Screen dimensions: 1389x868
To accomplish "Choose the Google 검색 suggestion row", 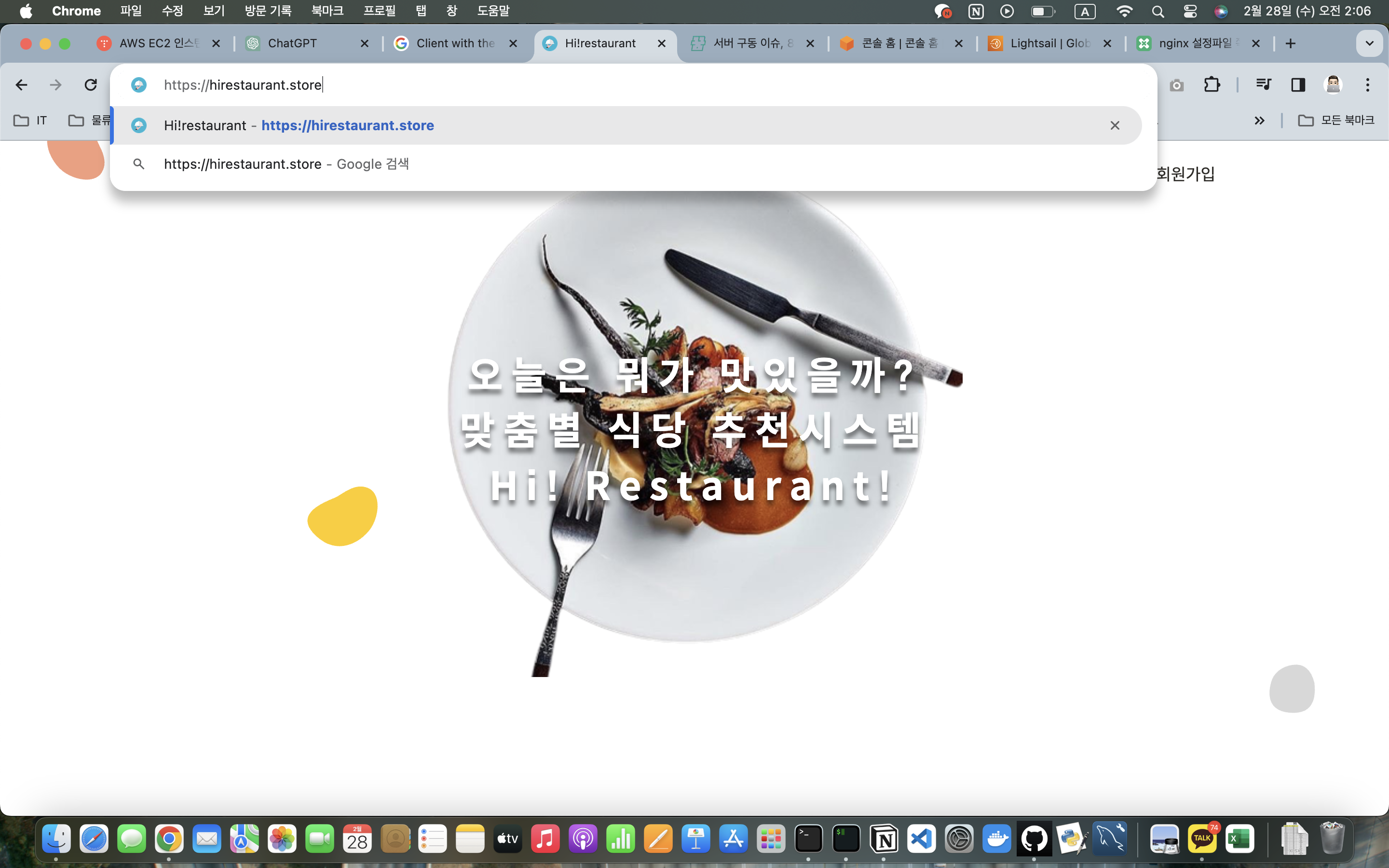I will pyautogui.click(x=287, y=164).
